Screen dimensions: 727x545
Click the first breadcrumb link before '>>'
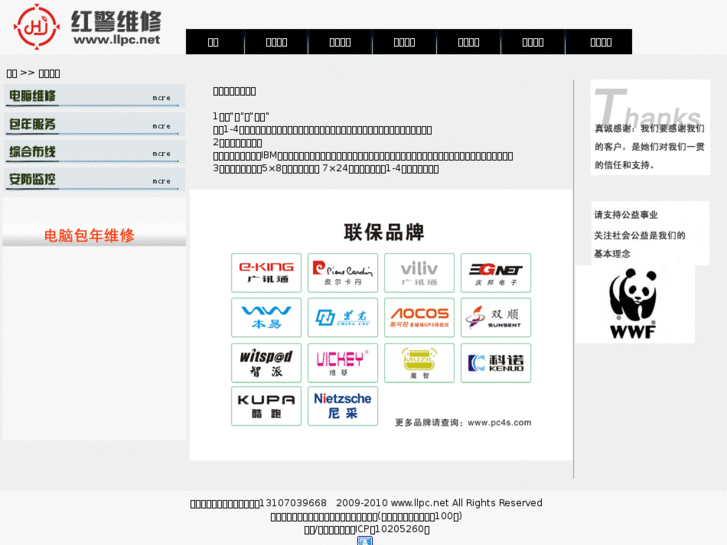[x=12, y=73]
